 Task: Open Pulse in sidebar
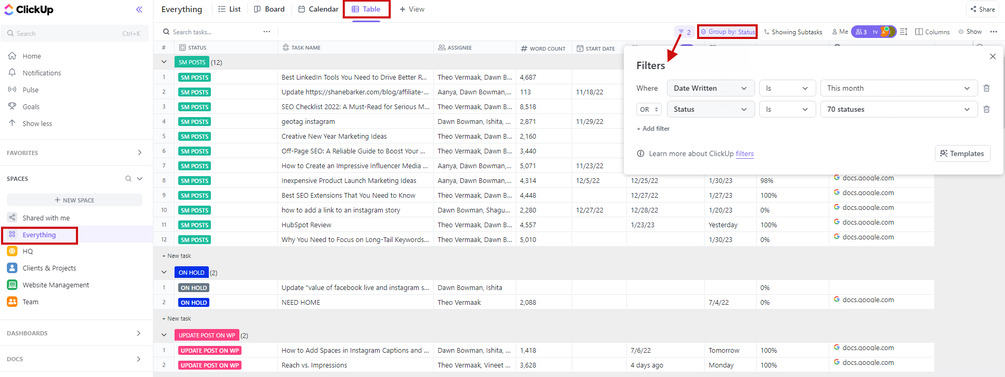(30, 90)
